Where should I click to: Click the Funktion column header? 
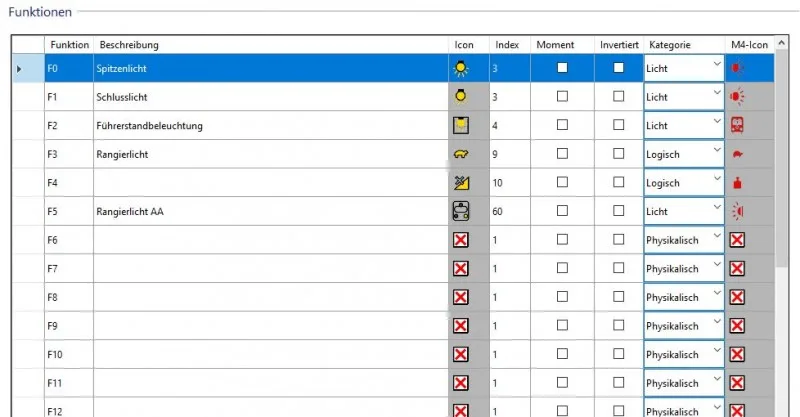pyautogui.click(x=69, y=45)
